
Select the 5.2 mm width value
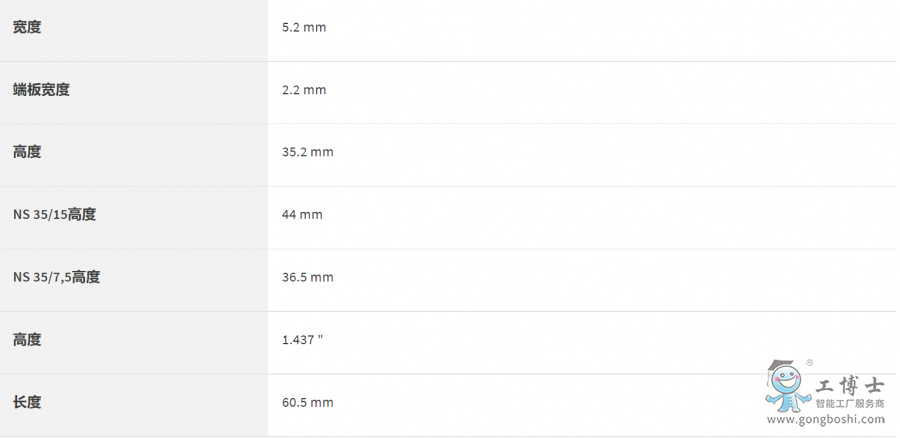point(304,27)
